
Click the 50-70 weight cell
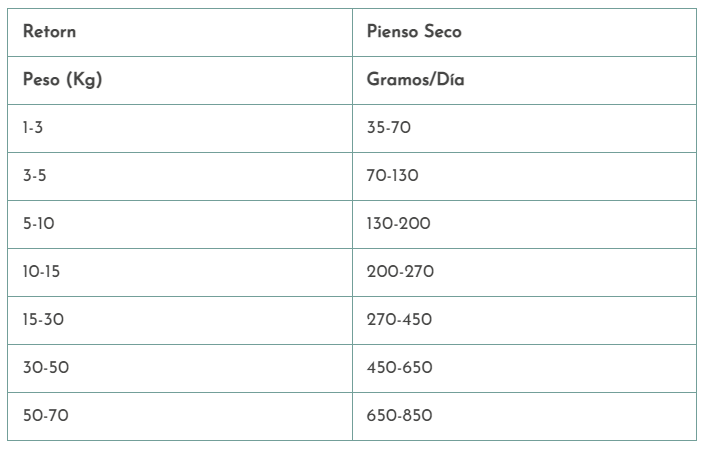(x=180, y=416)
